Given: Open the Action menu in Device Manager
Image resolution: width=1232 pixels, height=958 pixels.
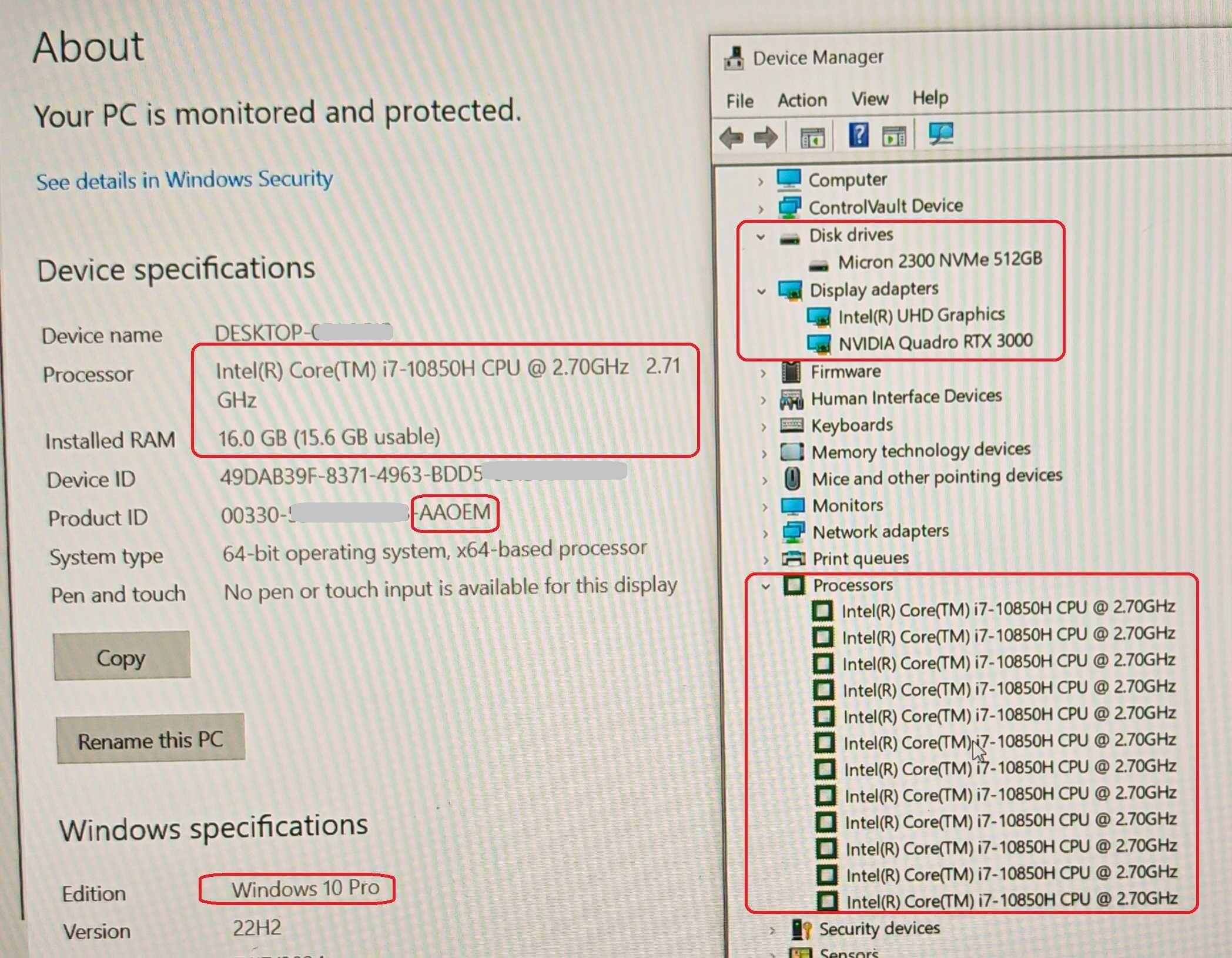Looking at the screenshot, I should [x=802, y=100].
